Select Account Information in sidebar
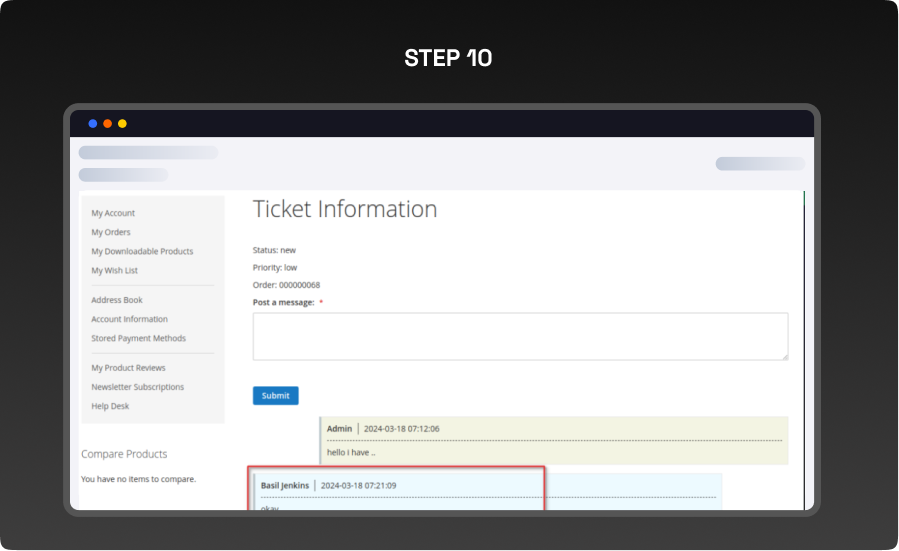The image size is (899, 551). click(x=129, y=319)
